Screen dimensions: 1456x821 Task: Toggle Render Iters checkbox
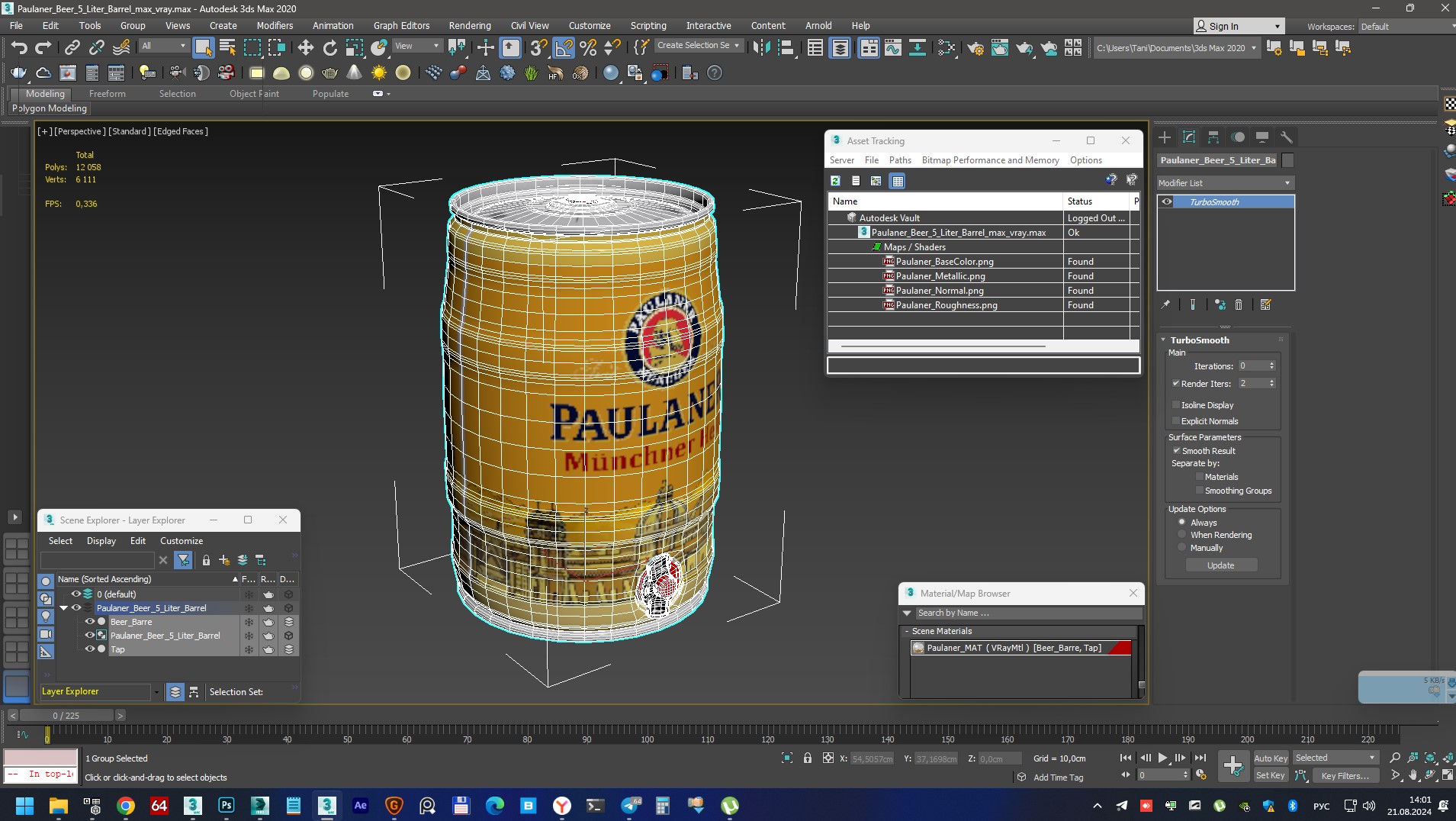(x=1176, y=383)
